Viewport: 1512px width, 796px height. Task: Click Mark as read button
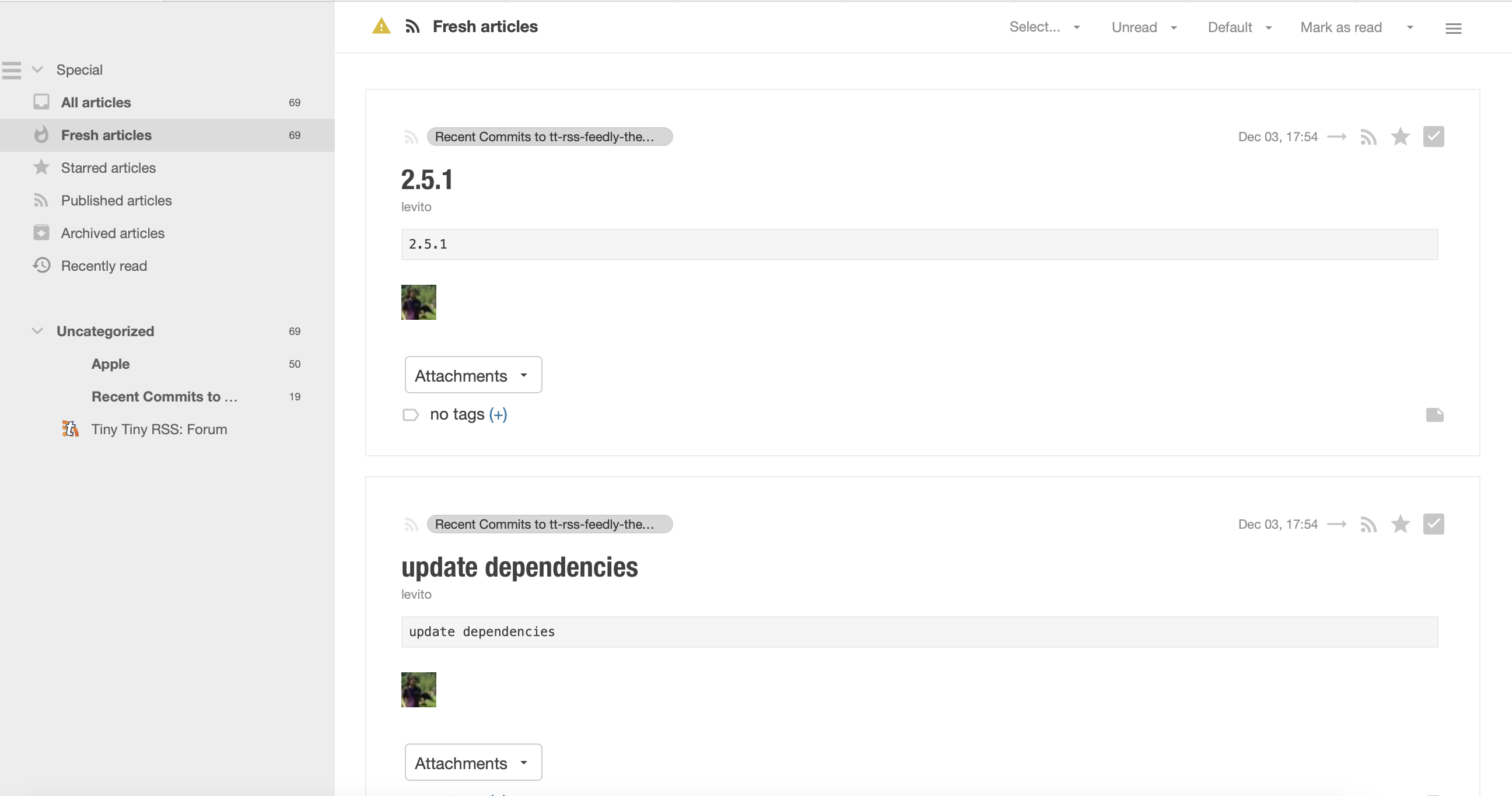1340,27
